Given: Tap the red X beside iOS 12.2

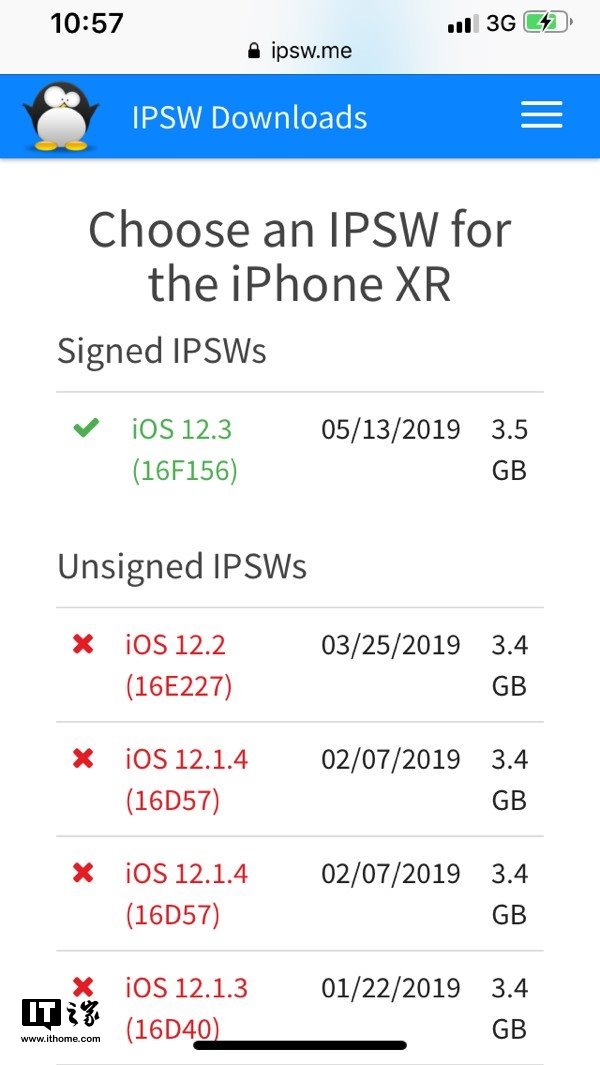Looking at the screenshot, I should pos(83,644).
